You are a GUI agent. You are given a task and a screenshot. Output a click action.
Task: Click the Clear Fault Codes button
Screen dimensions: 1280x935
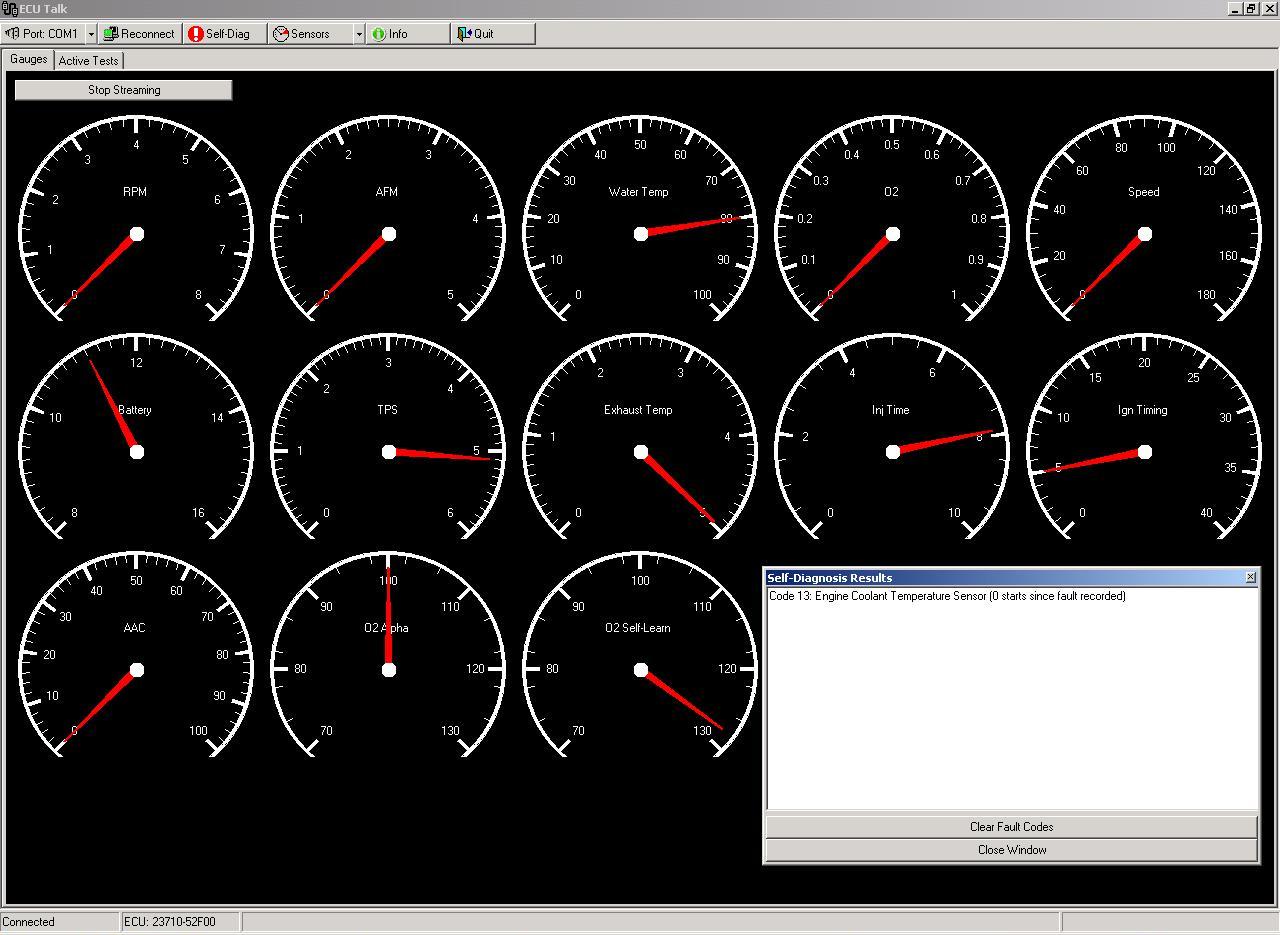pyautogui.click(x=1010, y=827)
